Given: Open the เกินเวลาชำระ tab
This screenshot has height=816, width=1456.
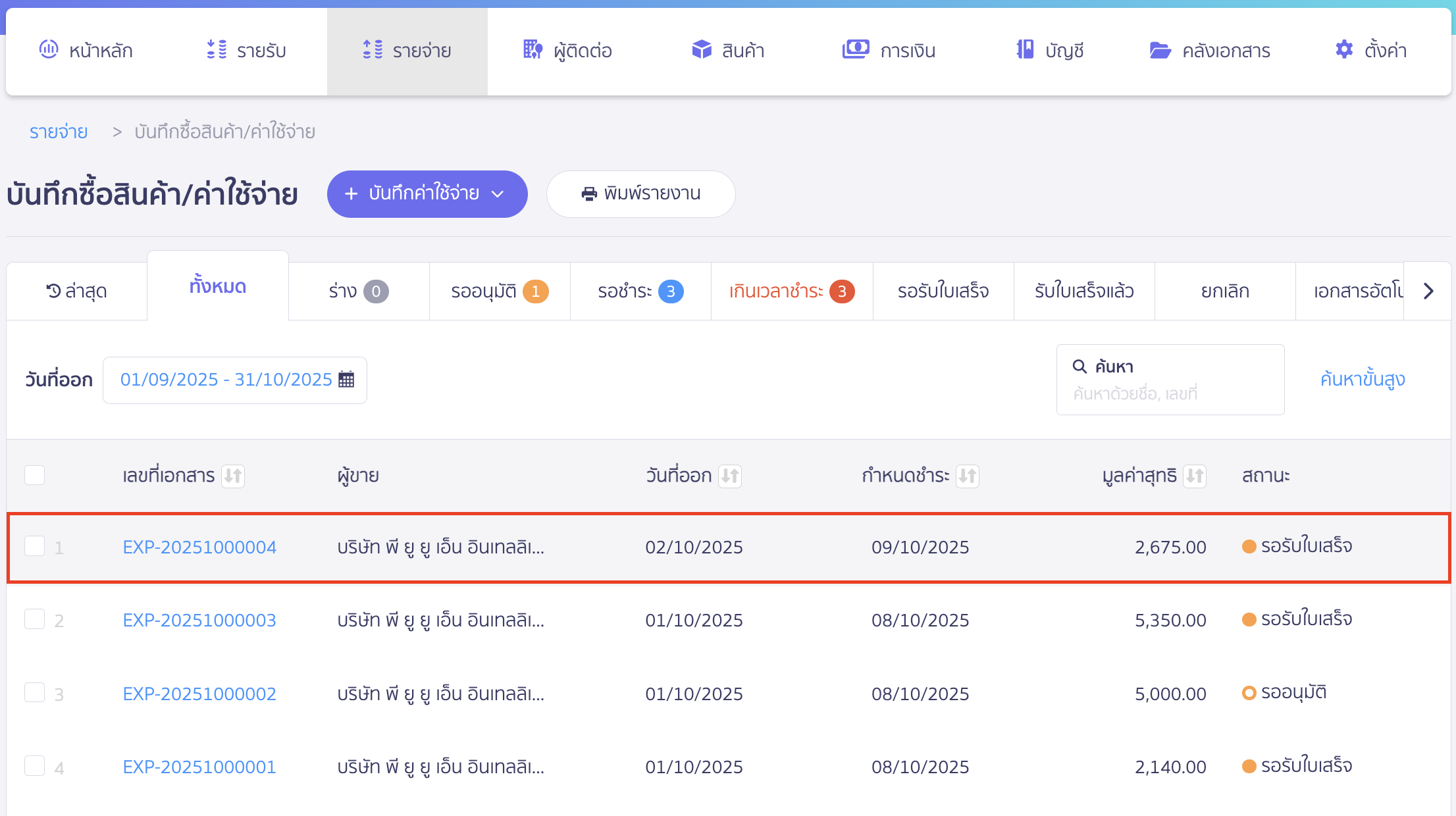Looking at the screenshot, I should click(792, 291).
